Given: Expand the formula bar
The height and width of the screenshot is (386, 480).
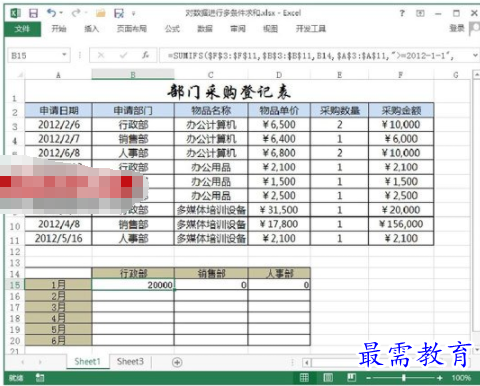Looking at the screenshot, I should (x=475, y=56).
